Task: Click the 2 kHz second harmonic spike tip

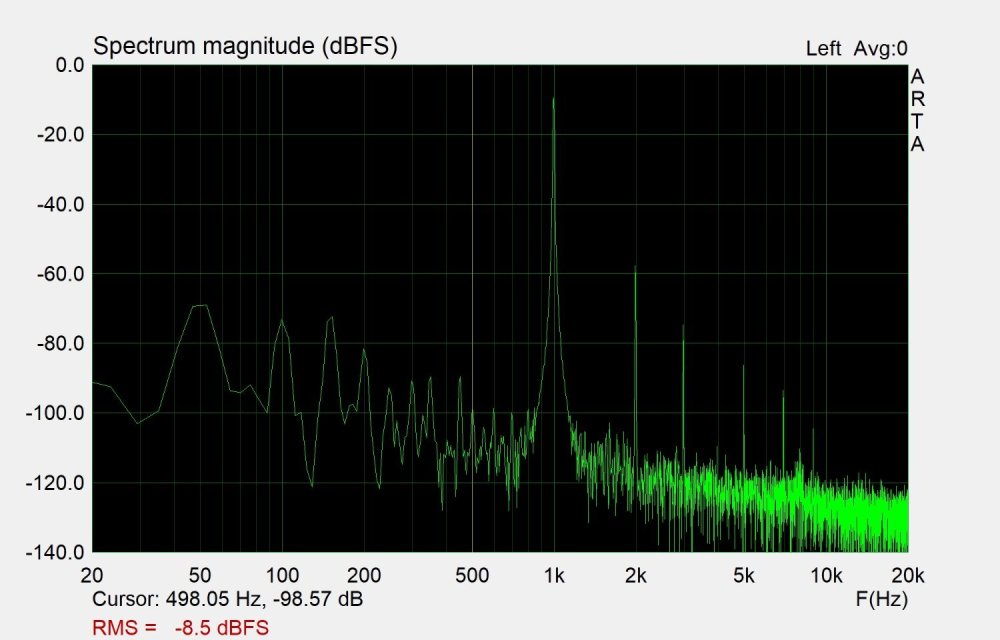Action: [x=635, y=267]
